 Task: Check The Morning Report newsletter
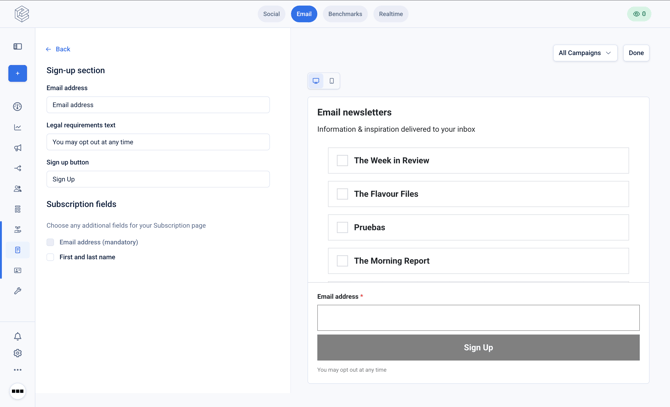pyautogui.click(x=342, y=261)
